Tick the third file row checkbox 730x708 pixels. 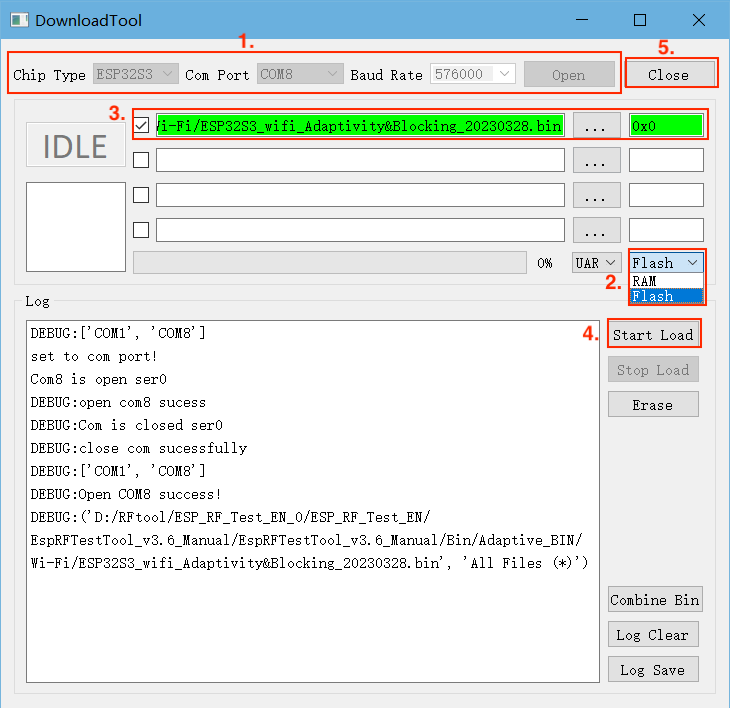pyautogui.click(x=142, y=195)
